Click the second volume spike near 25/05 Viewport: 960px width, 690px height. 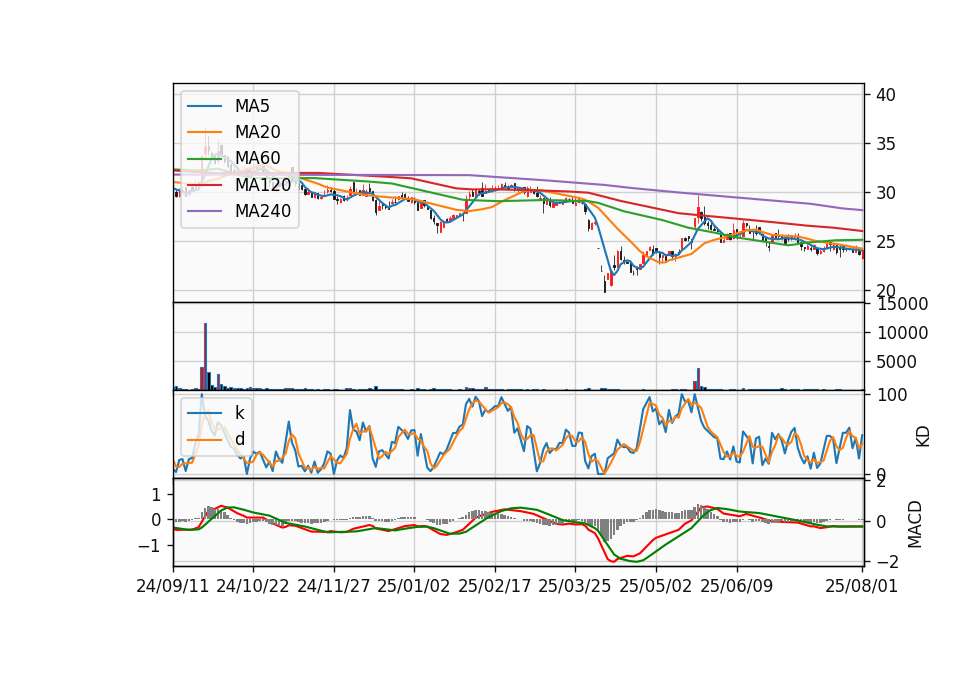click(699, 379)
